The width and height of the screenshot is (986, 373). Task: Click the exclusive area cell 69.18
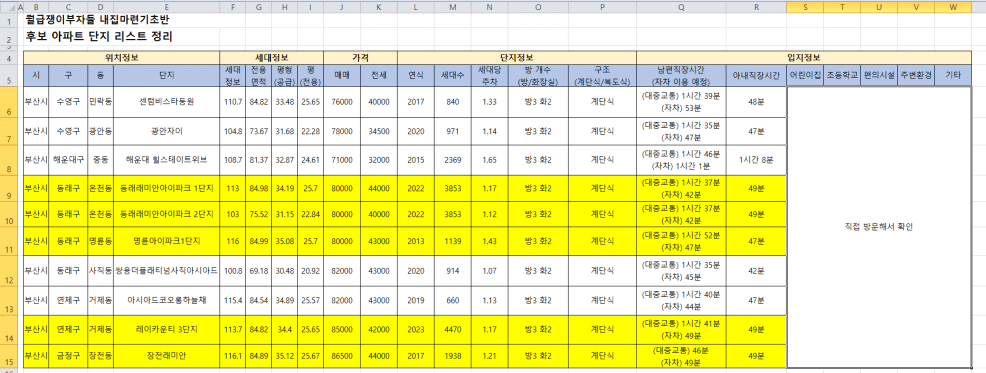(259, 270)
